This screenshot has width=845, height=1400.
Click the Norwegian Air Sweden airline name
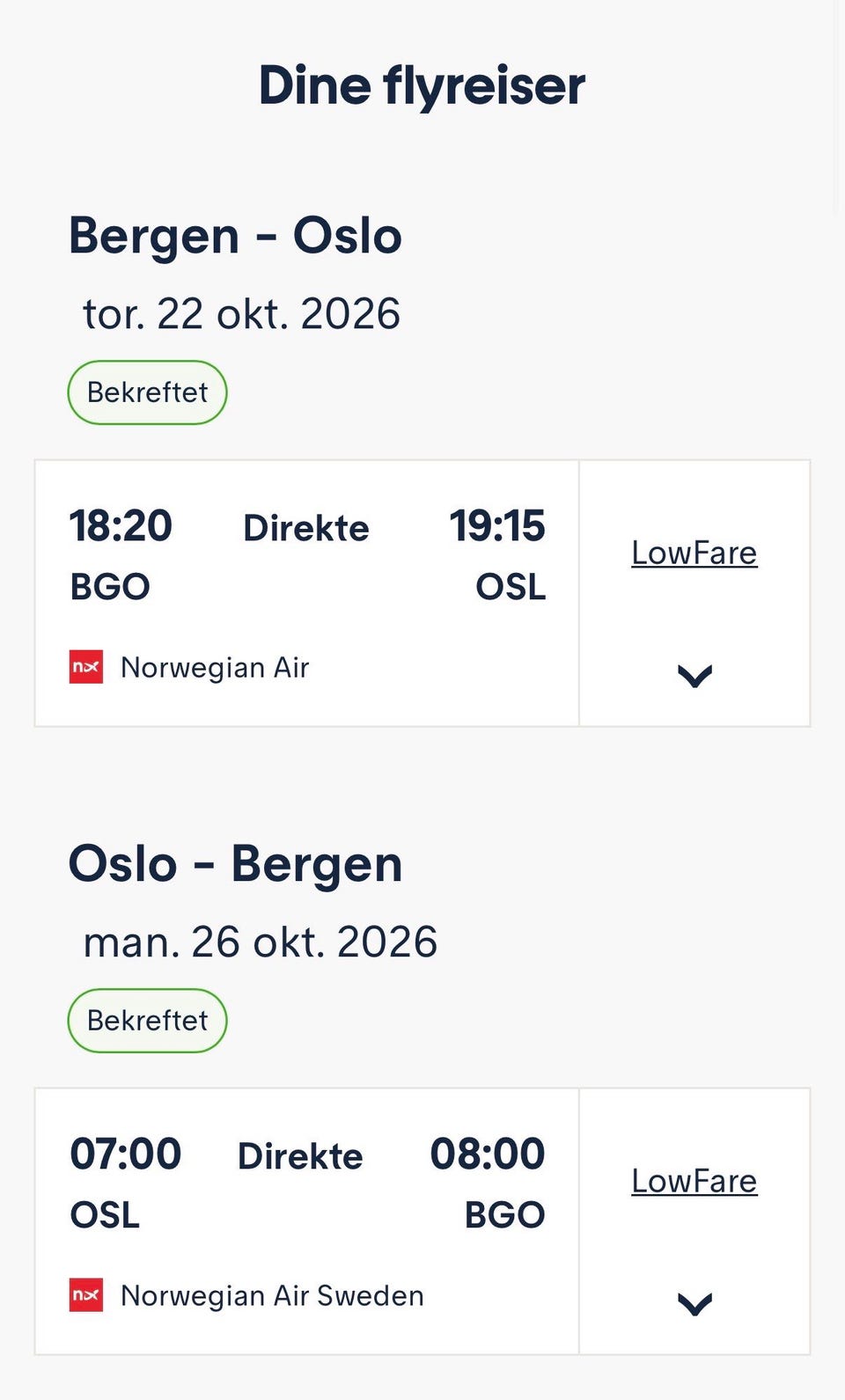(272, 1296)
